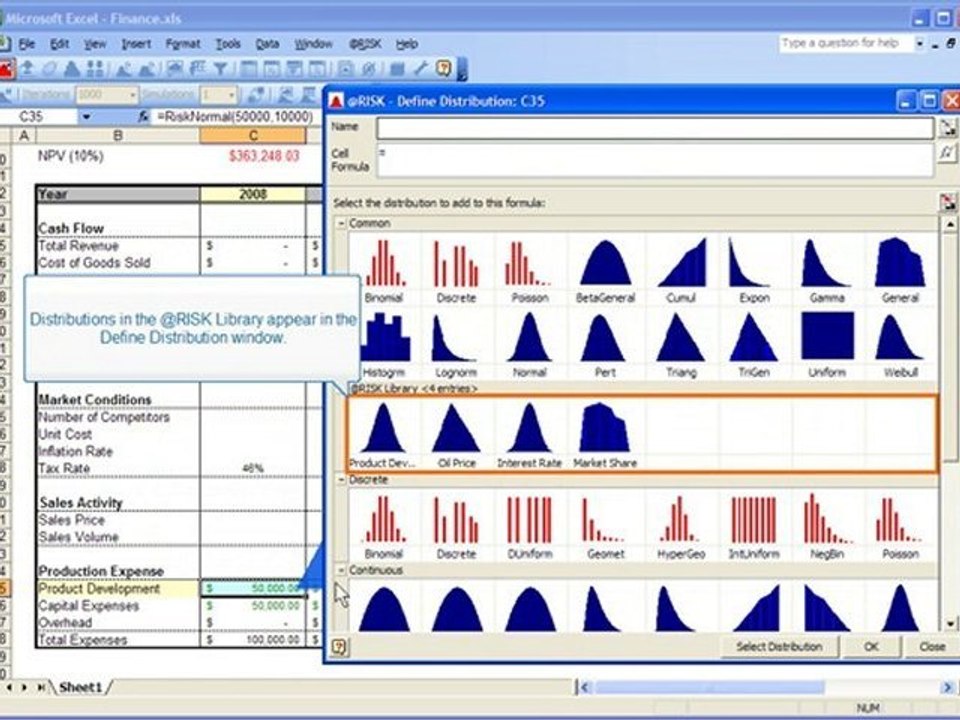The width and height of the screenshot is (960, 720).
Task: Open the Insert menu
Action: point(135,43)
